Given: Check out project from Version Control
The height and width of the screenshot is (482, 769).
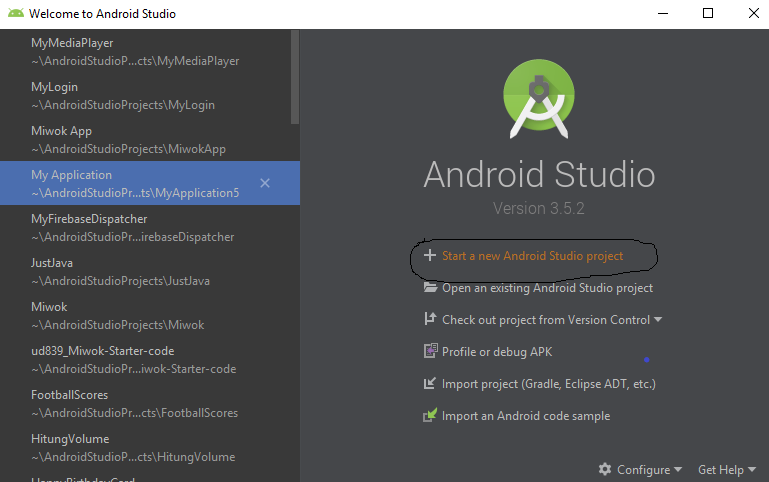Looking at the screenshot, I should [x=546, y=320].
